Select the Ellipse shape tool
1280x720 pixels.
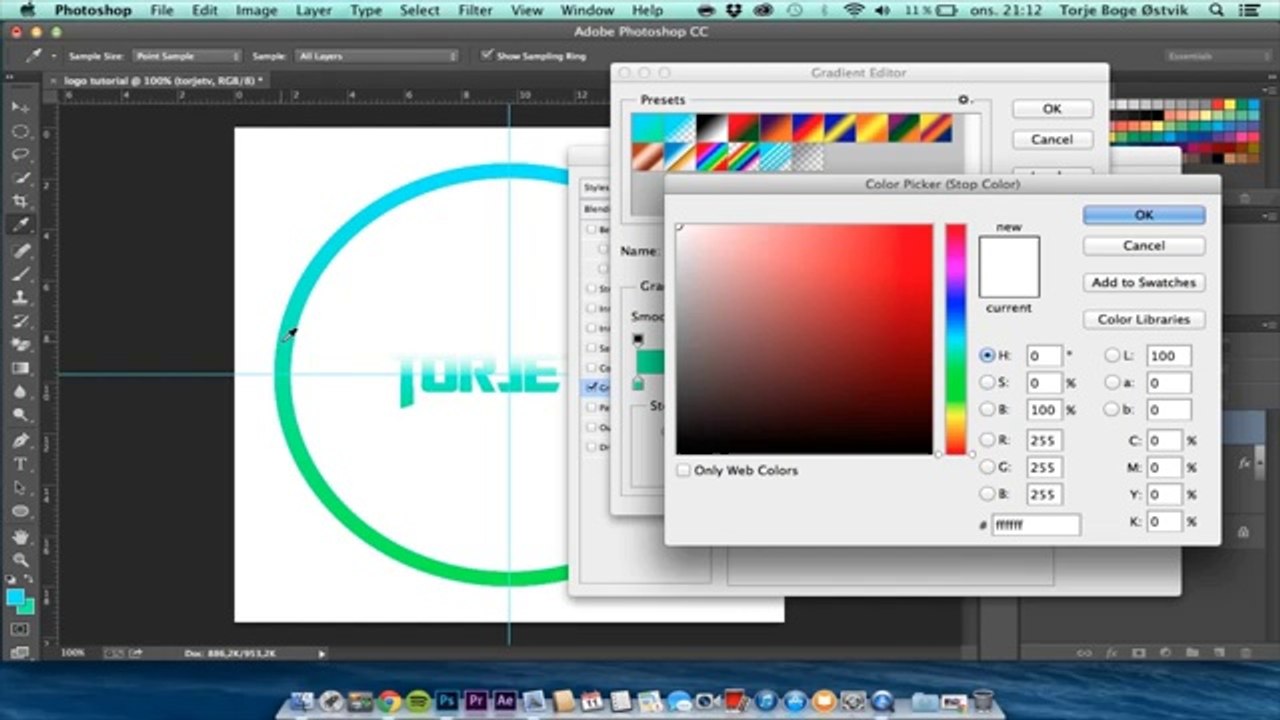pyautogui.click(x=20, y=511)
